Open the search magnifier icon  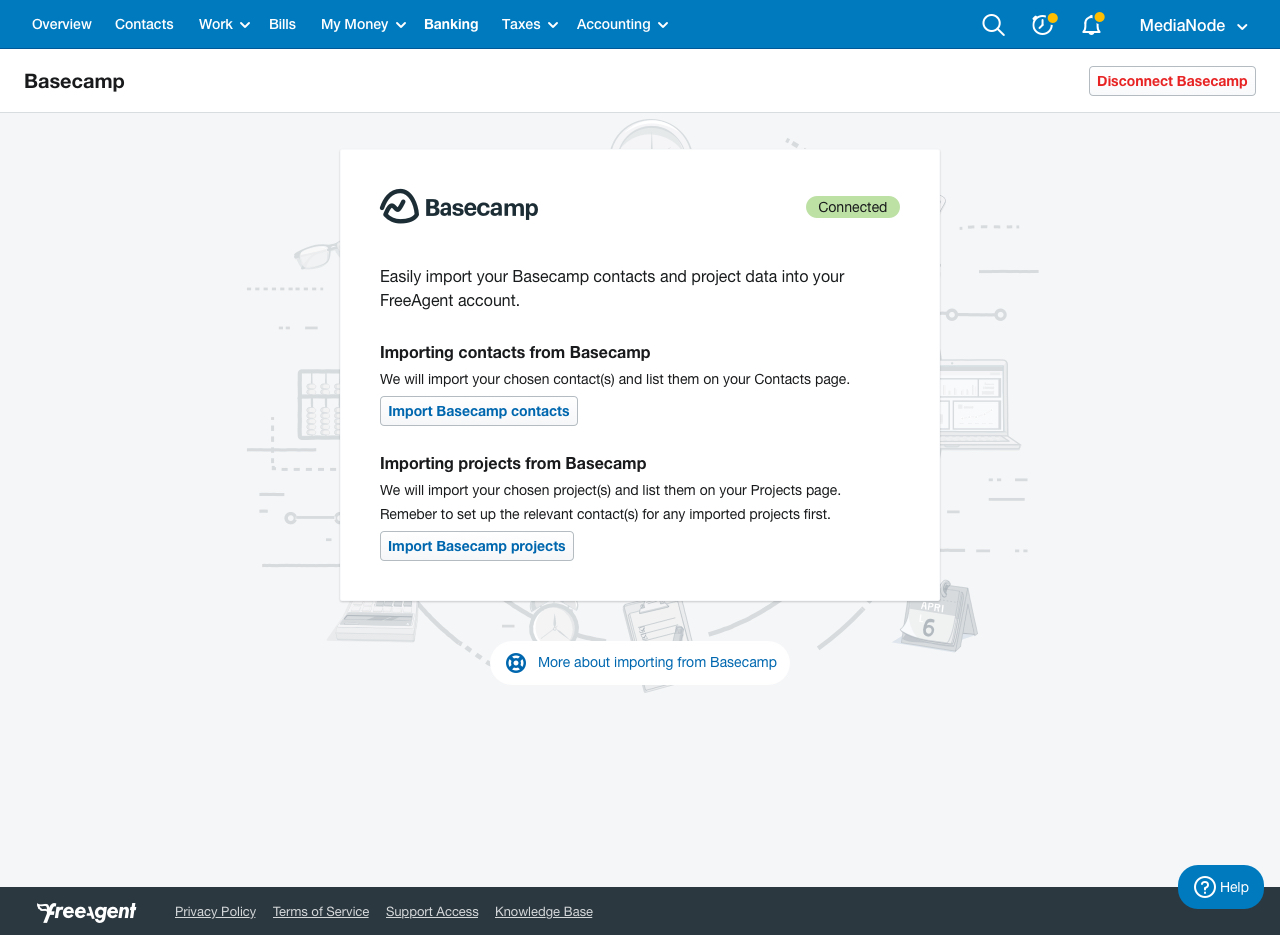coord(992,24)
